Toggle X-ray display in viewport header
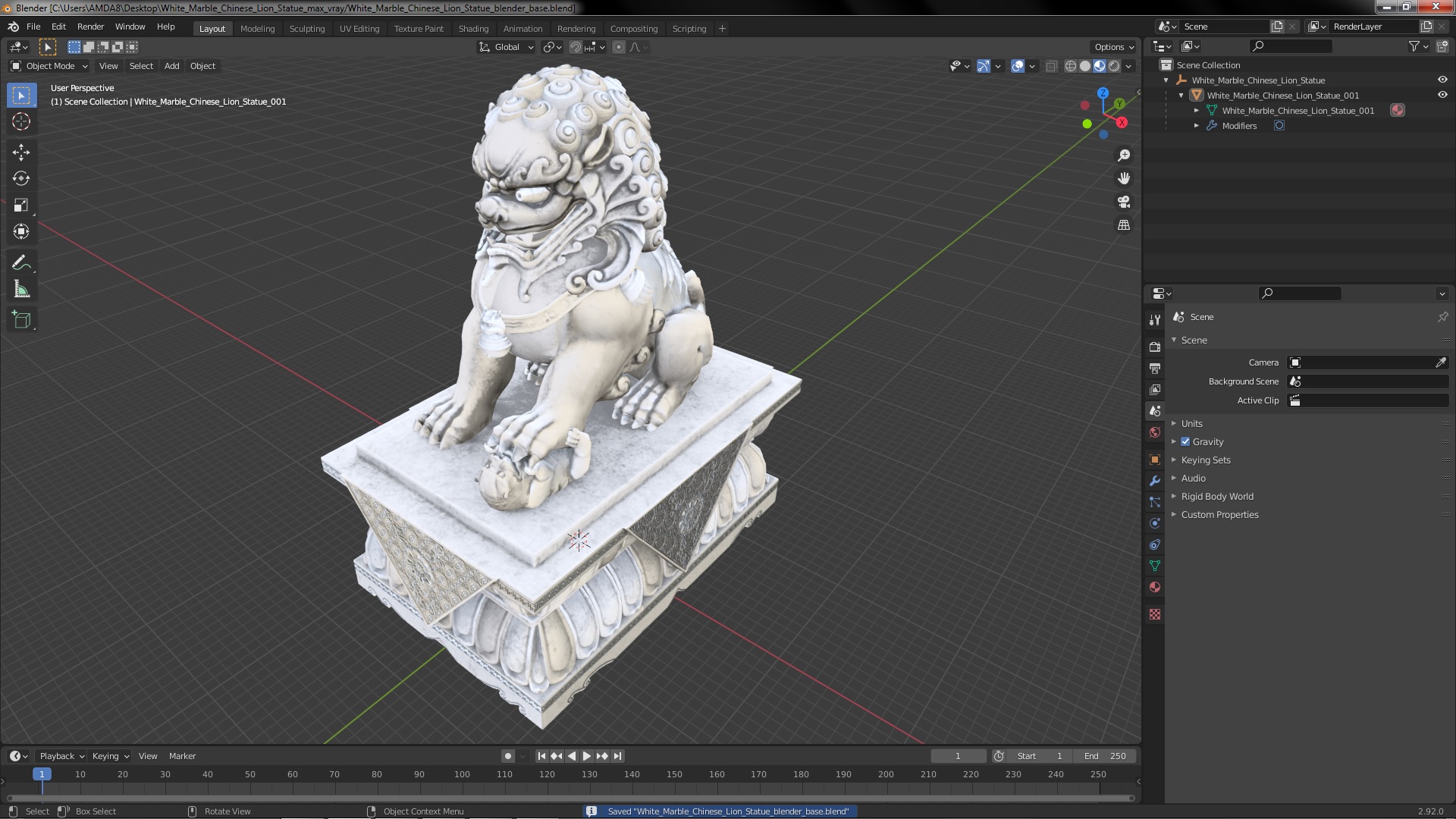 1051,67
